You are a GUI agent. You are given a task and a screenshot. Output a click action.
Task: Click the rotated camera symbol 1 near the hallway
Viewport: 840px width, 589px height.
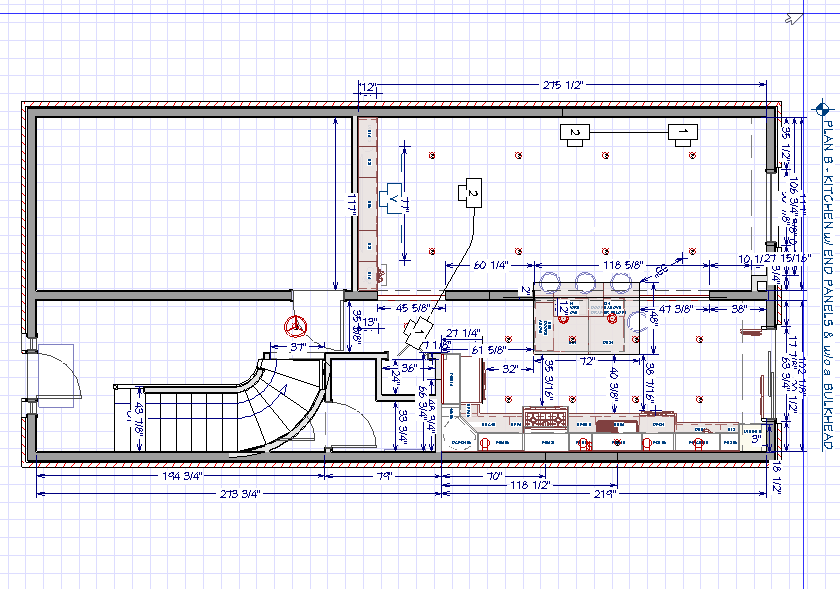418,331
